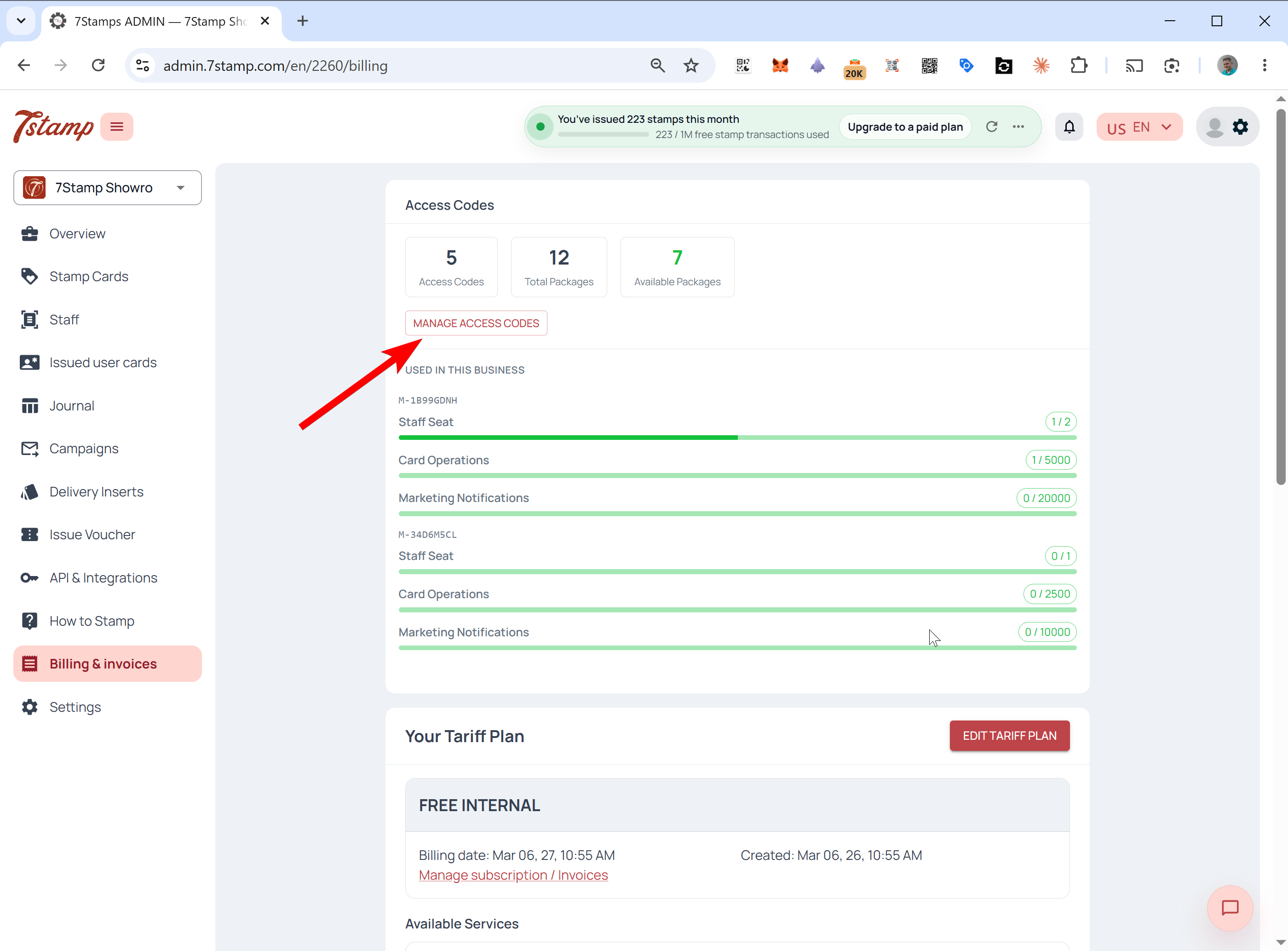Open the account settings gear at top right

point(1240,127)
